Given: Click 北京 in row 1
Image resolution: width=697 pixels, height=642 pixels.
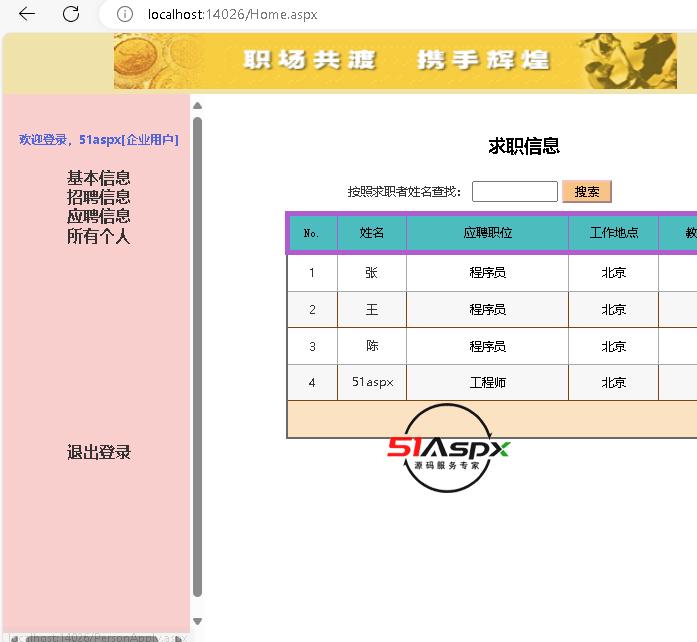Looking at the screenshot, I should (x=613, y=273).
